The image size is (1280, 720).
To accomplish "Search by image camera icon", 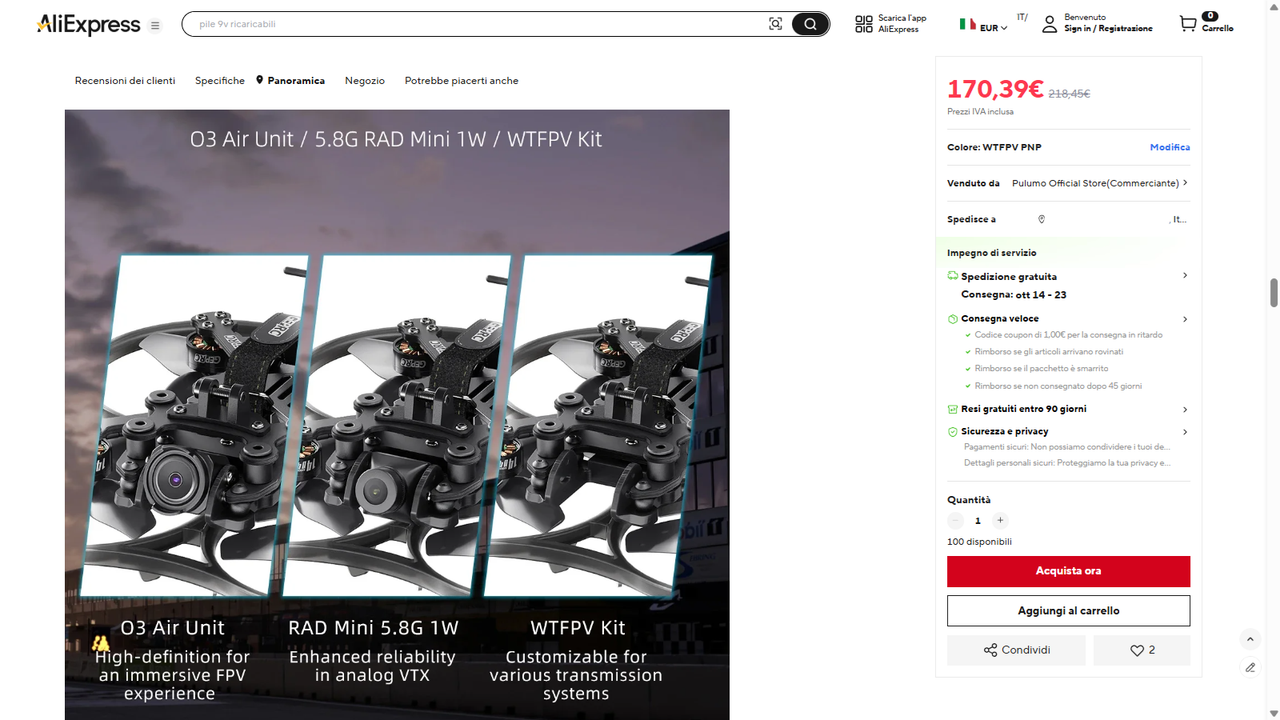I will point(775,24).
